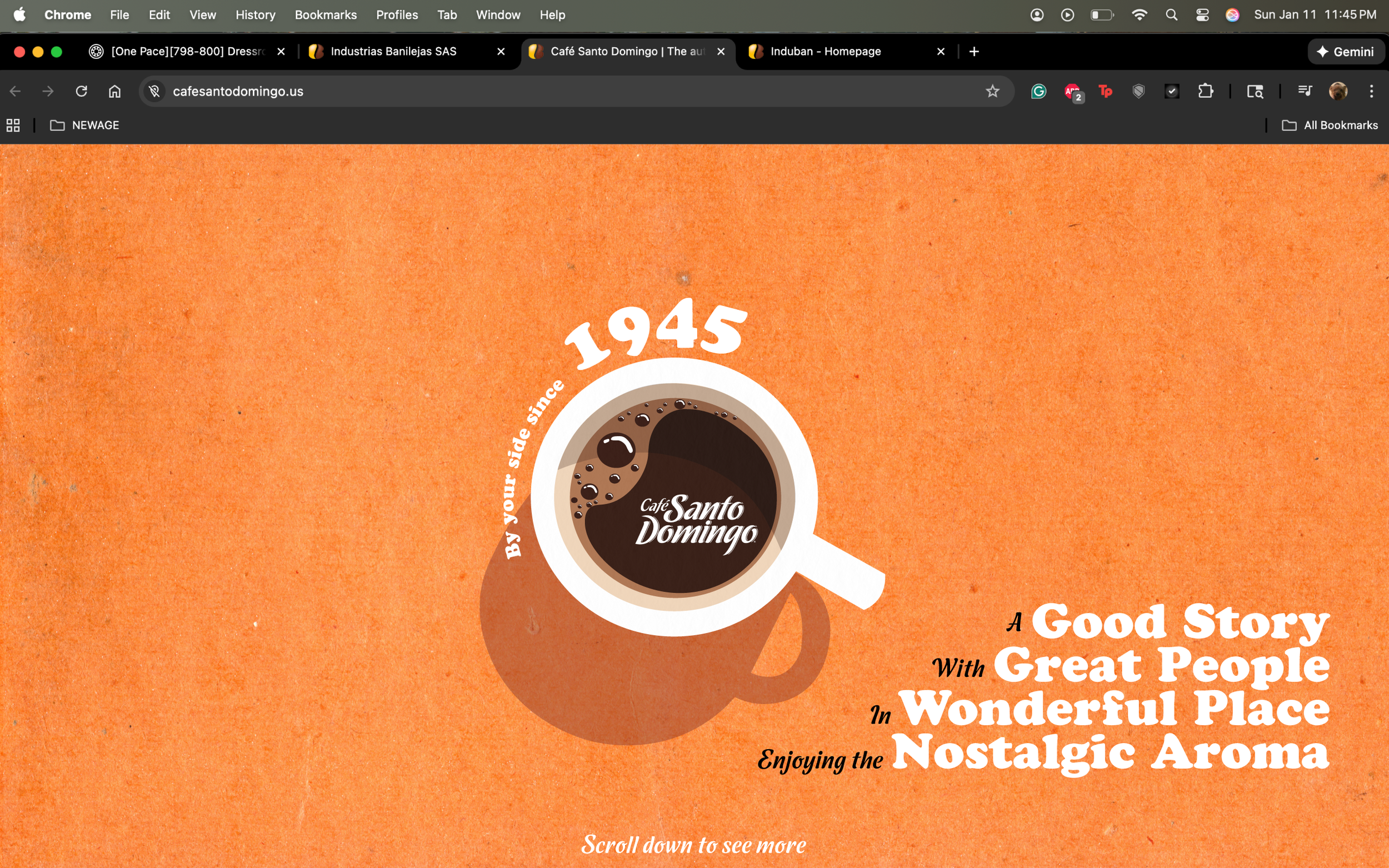Switch to Induban - Homepage tab

825,52
